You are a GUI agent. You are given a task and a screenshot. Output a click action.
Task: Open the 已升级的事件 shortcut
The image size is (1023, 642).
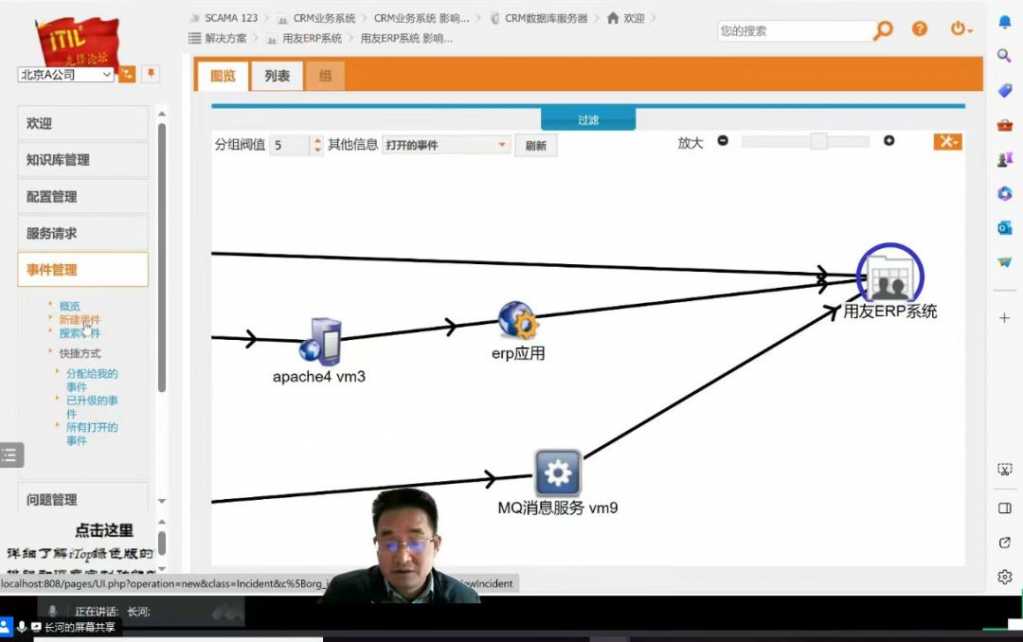(x=92, y=406)
